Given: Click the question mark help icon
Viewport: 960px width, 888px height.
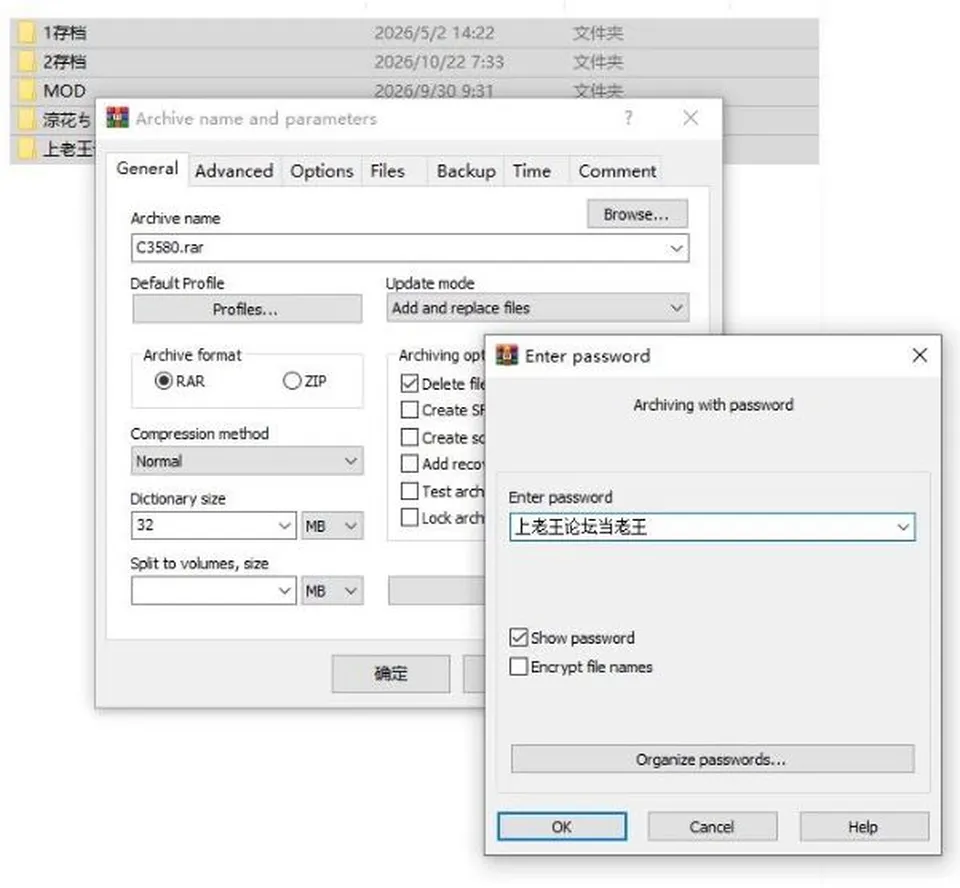Looking at the screenshot, I should click(628, 118).
